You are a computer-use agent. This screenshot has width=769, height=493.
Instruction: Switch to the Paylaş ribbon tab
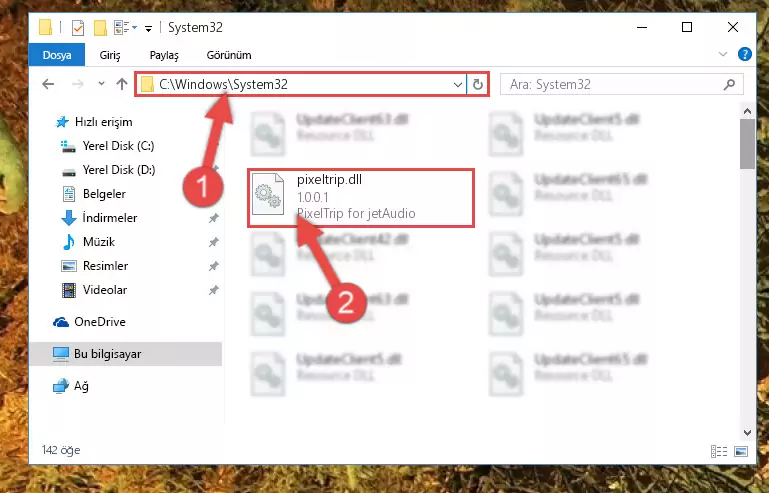tap(164, 55)
